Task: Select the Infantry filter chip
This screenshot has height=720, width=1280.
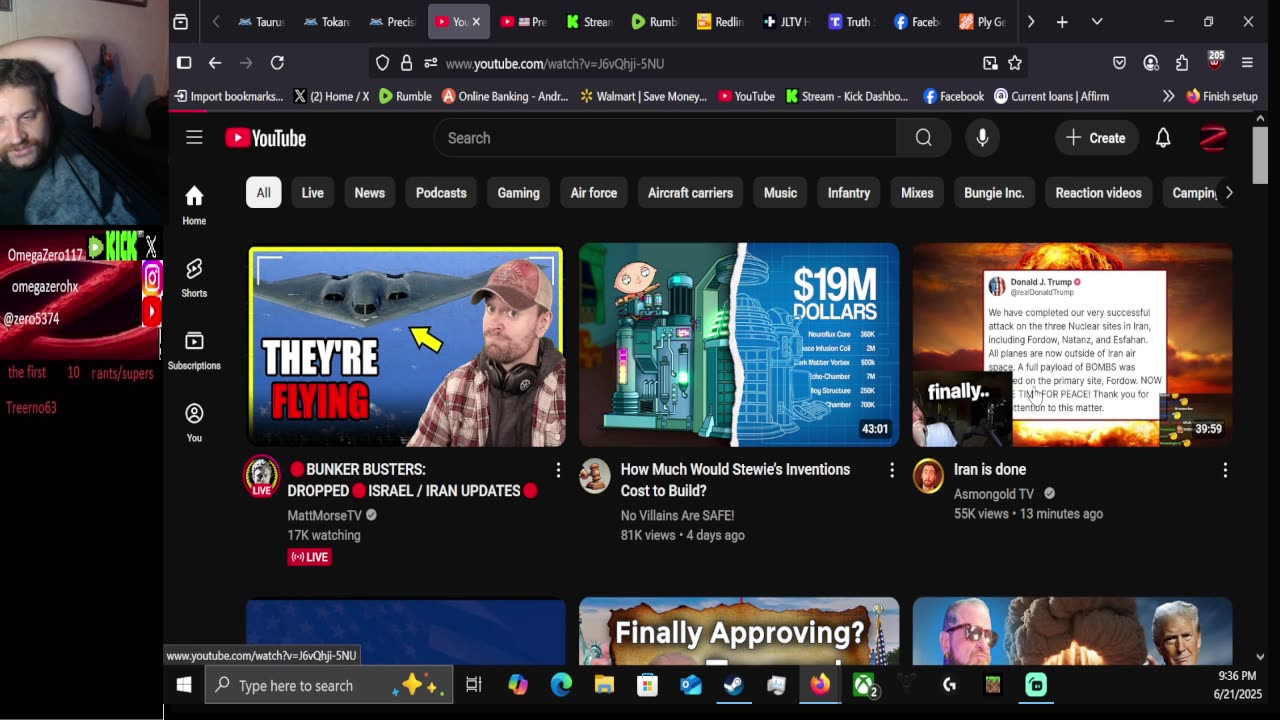Action: pos(849,193)
